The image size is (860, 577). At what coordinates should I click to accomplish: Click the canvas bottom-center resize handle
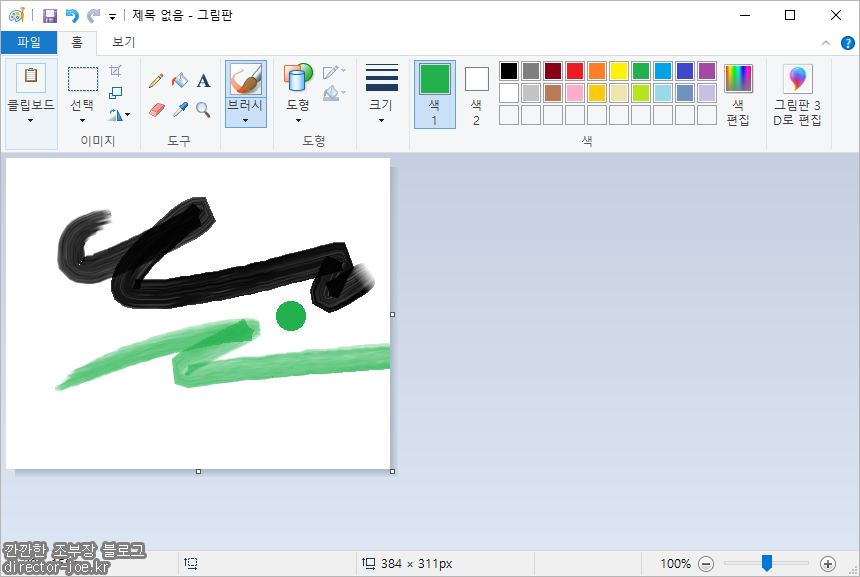[199, 471]
